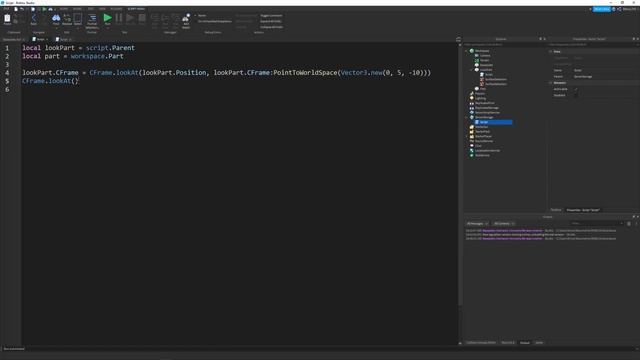Switch to the HOME ribbon tab

click(64, 9)
